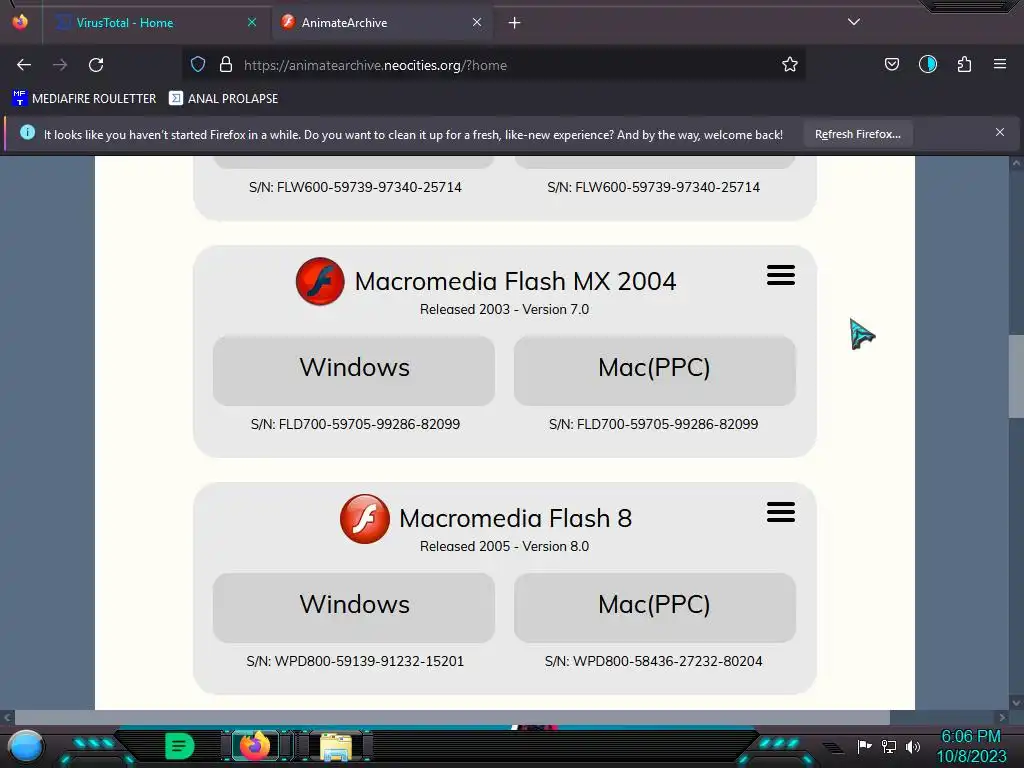This screenshot has width=1024, height=768.
Task: Expand the list all tabs chevron
Action: tap(854, 22)
